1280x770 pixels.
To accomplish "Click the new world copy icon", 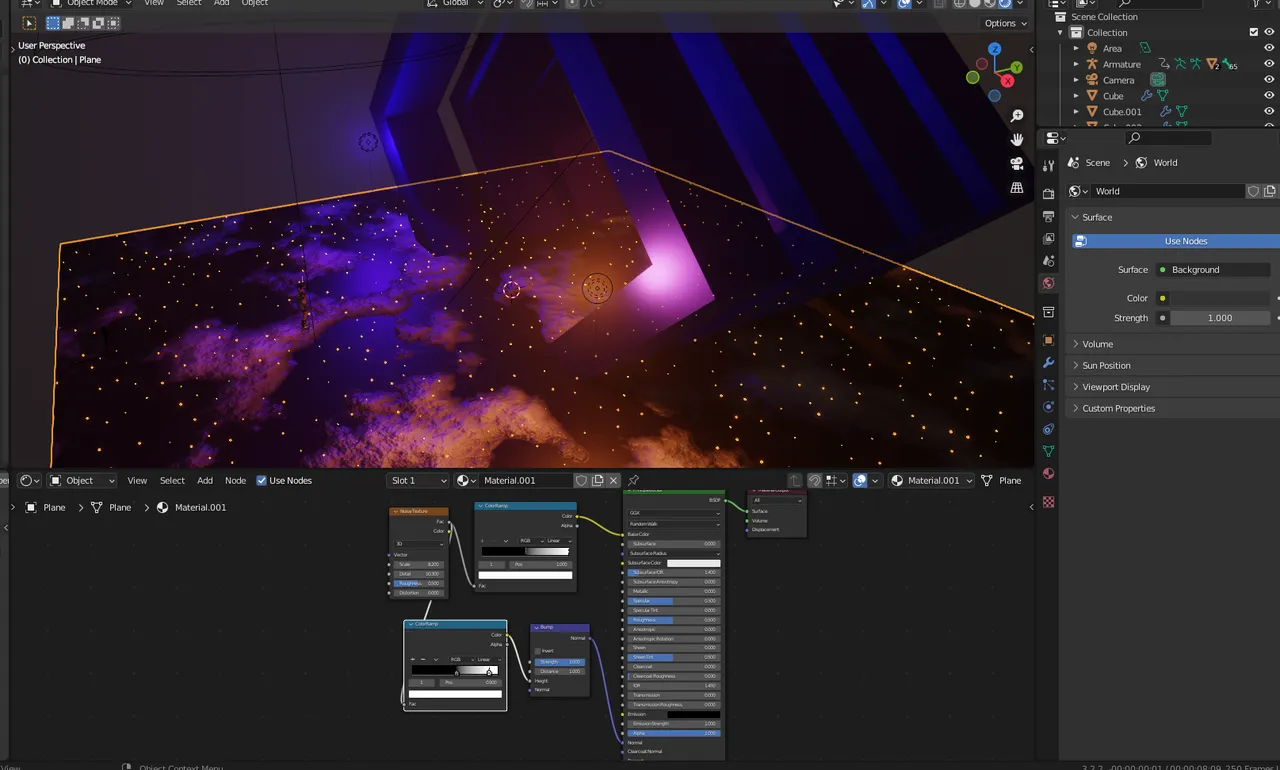I will (1270, 191).
